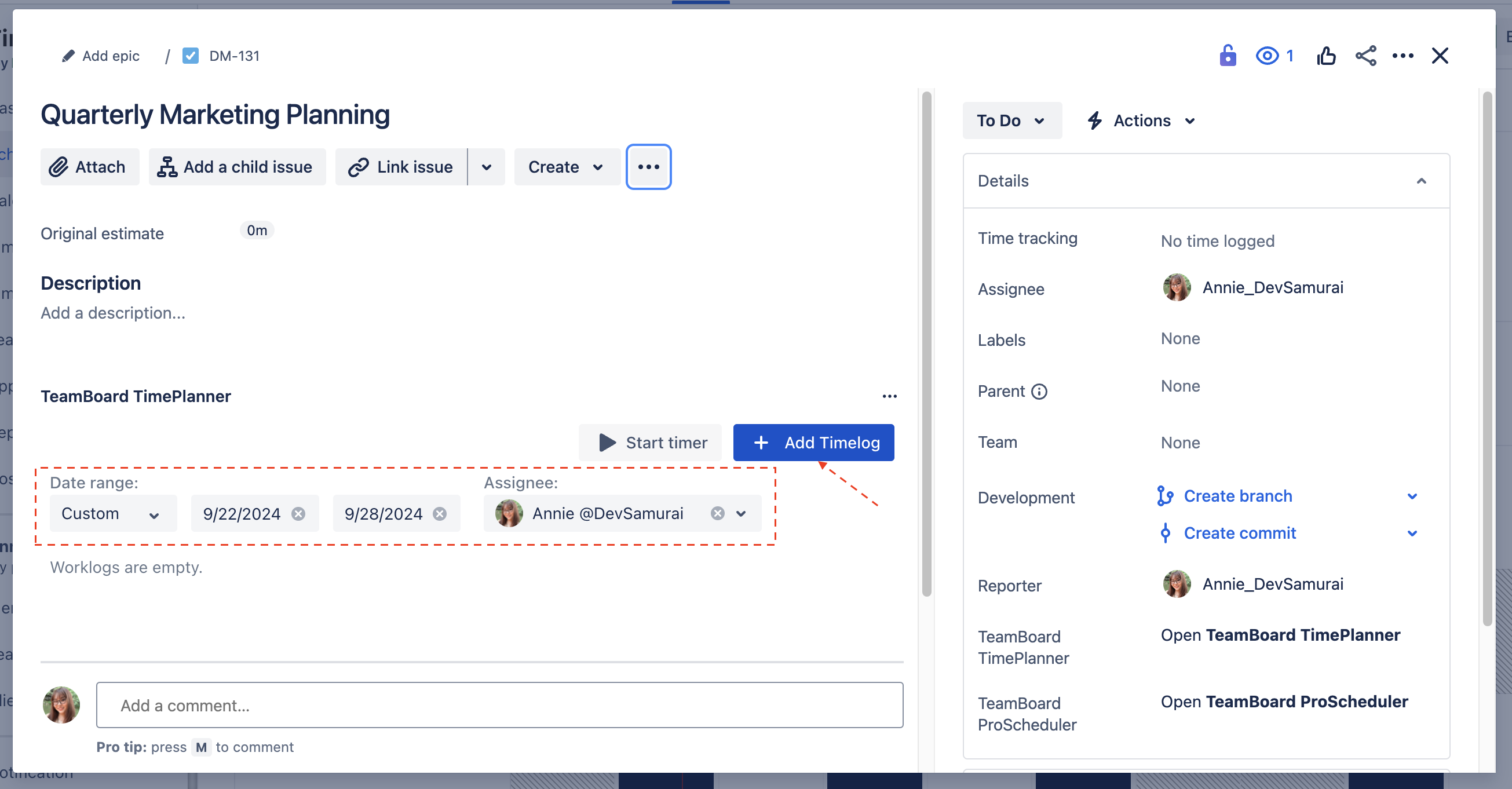This screenshot has width=1512, height=789.
Task: Remove Annie @DevSamurai assignee filter
Action: 717,513
